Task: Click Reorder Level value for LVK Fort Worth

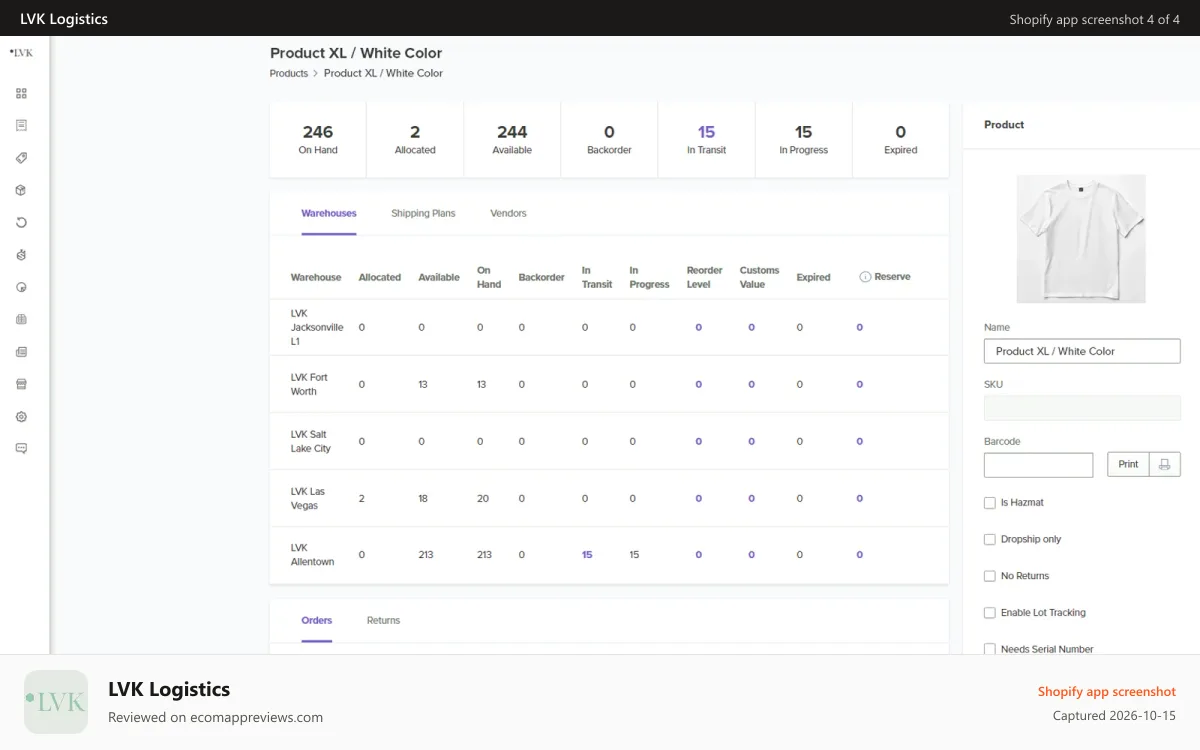Action: click(698, 384)
